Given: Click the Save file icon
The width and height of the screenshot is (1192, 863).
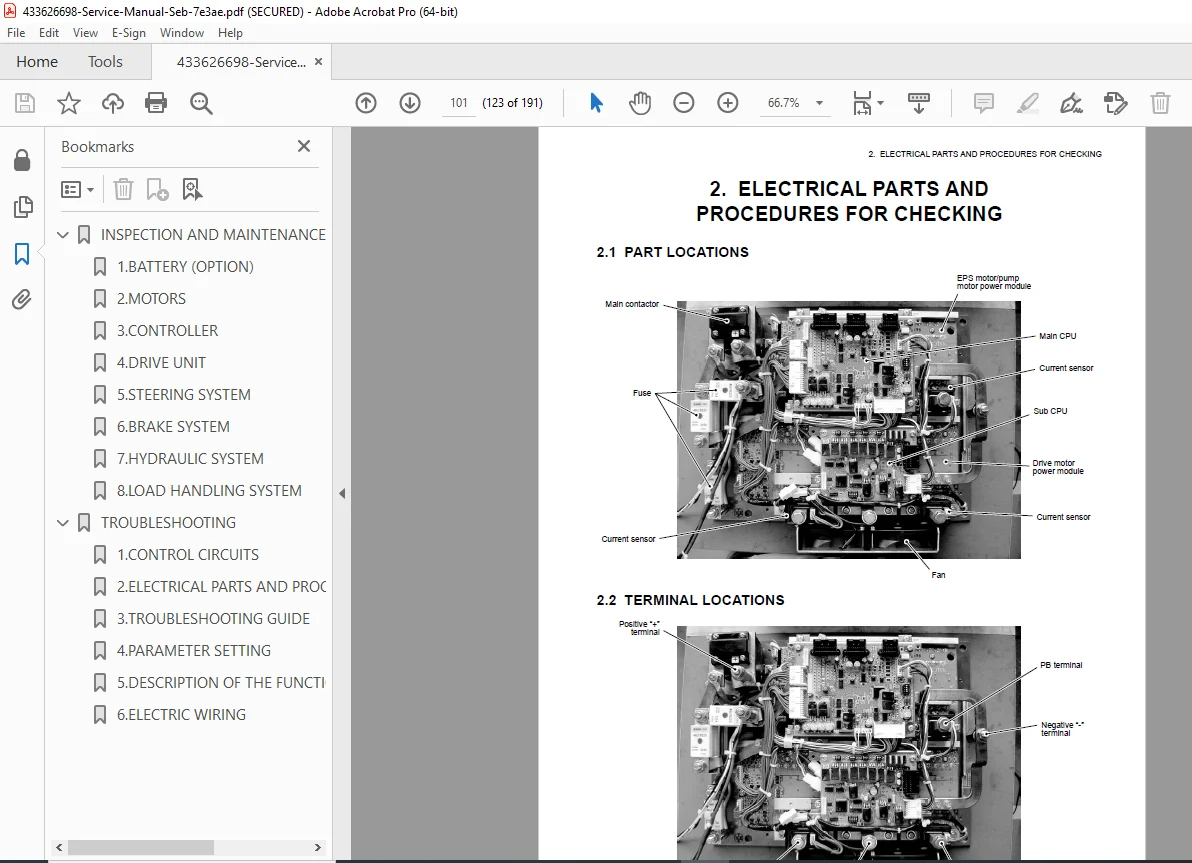Looking at the screenshot, I should click(x=25, y=103).
